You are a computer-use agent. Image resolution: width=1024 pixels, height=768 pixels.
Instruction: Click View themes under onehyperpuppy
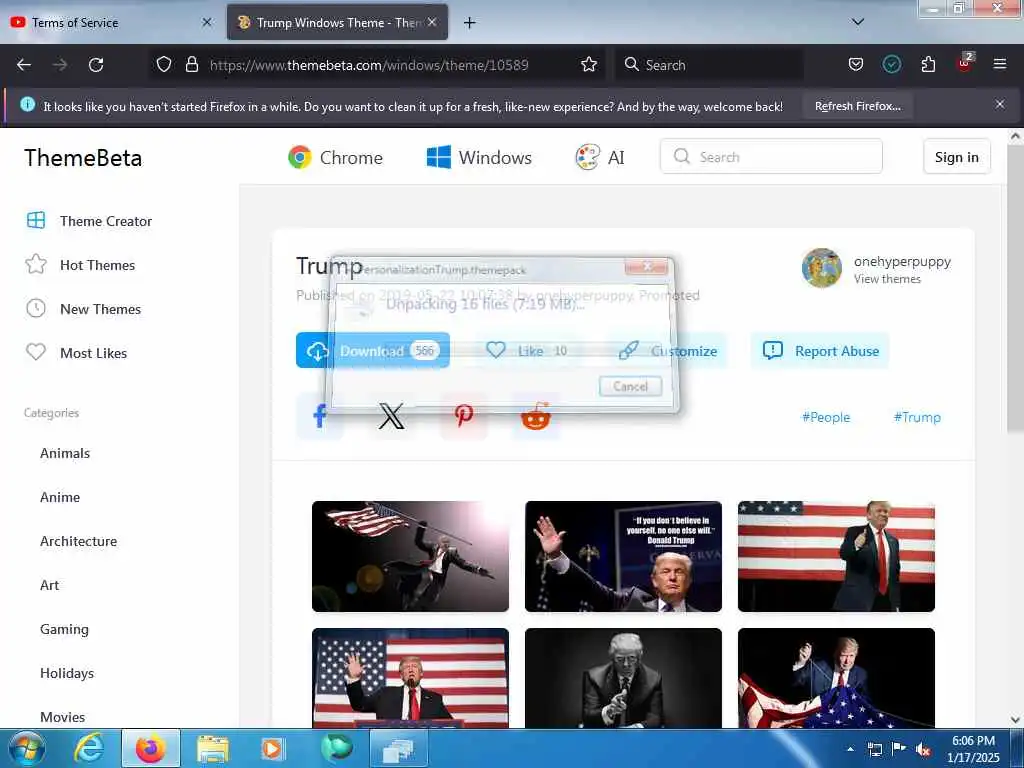888,279
